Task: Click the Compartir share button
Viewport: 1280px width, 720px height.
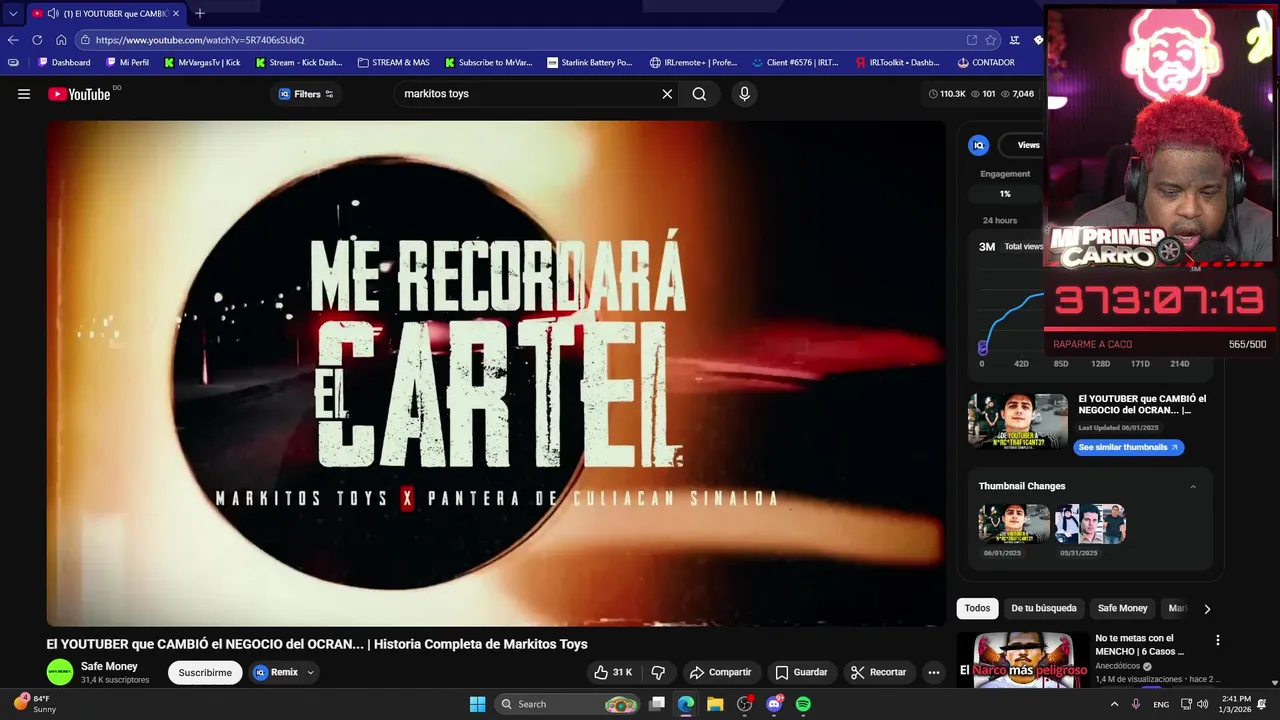Action: [x=720, y=672]
